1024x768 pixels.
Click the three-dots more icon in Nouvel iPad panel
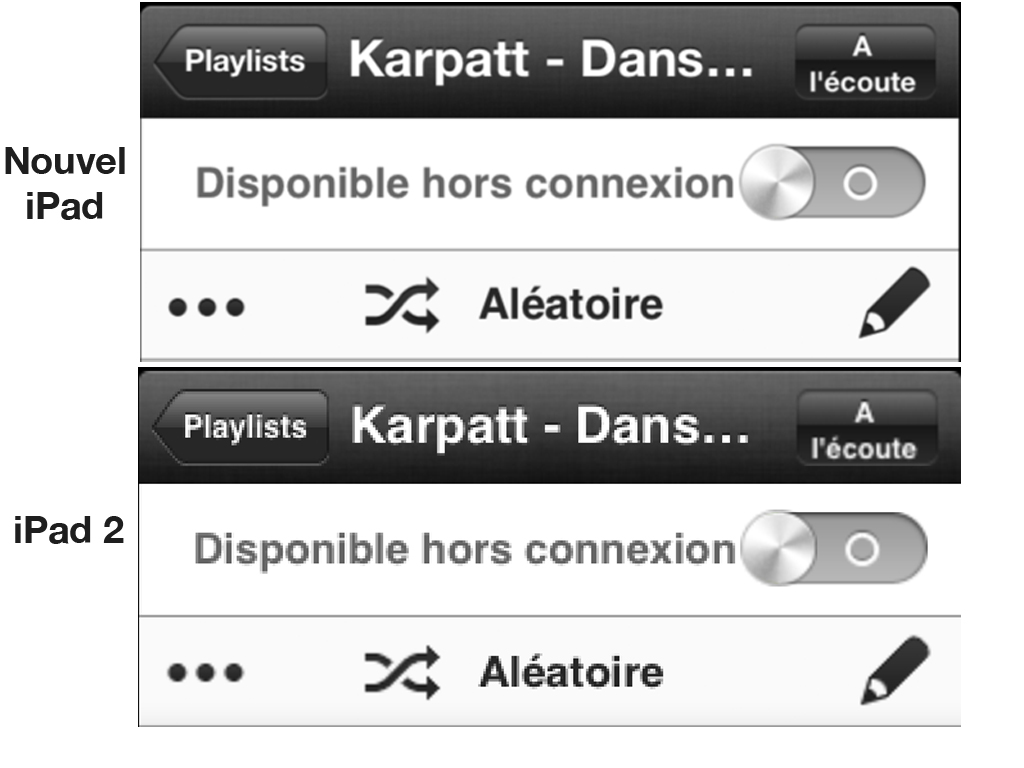(206, 306)
